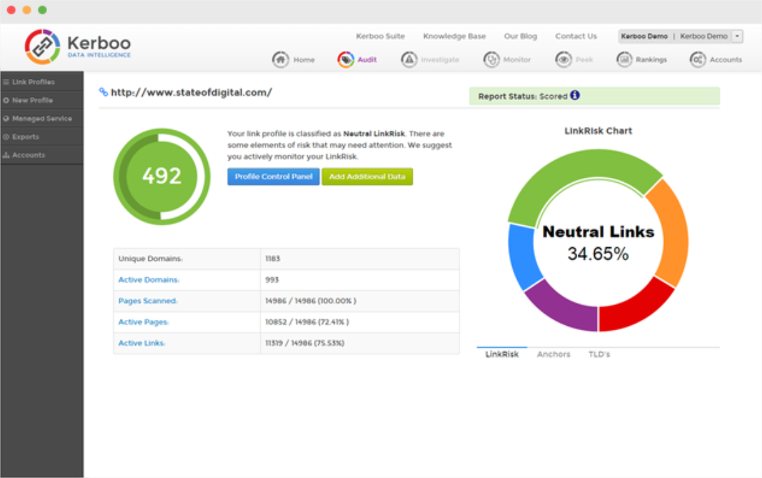The height and width of the screenshot is (478, 762).
Task: Click the Active Pages value 10852 / 14986
Action: click(x=307, y=322)
